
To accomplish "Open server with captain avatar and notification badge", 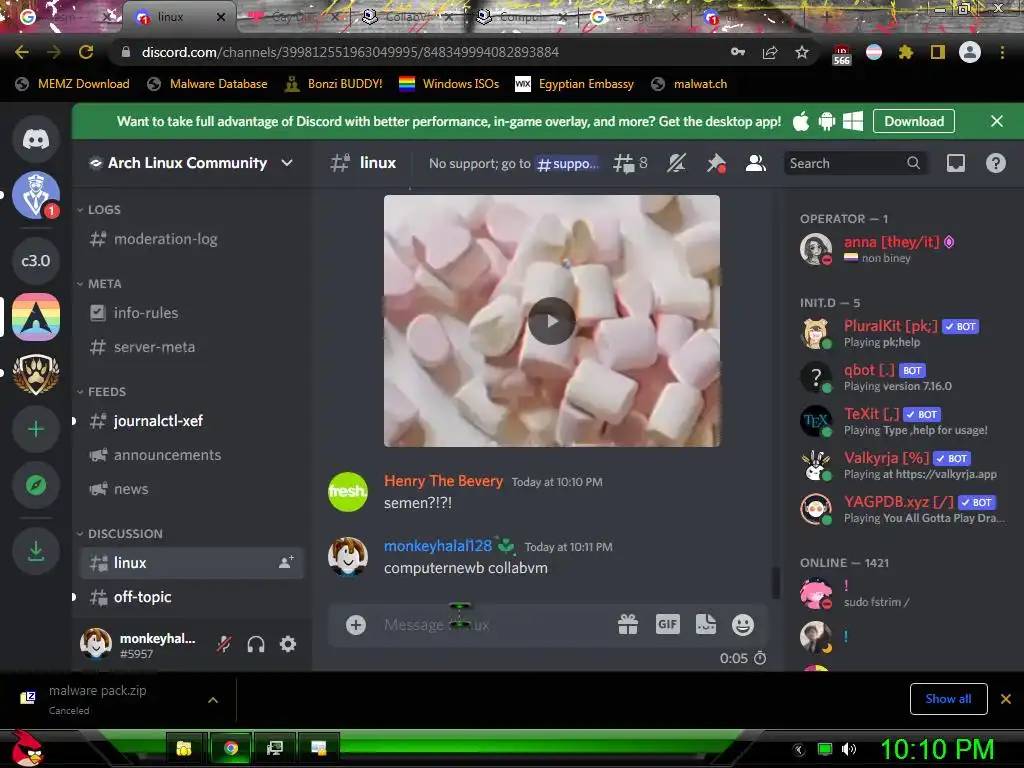I will (x=36, y=195).
